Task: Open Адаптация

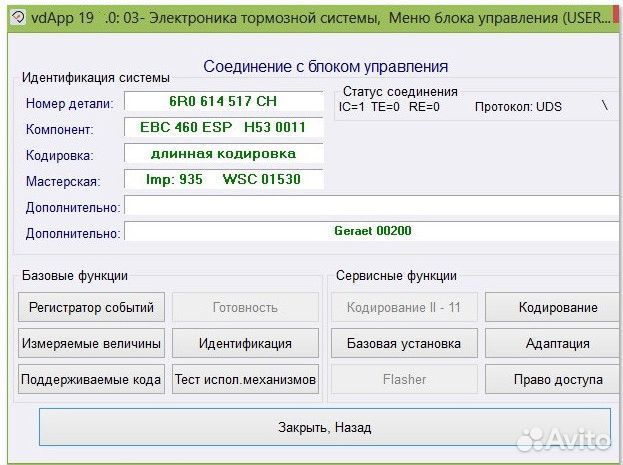Action: pyautogui.click(x=554, y=343)
